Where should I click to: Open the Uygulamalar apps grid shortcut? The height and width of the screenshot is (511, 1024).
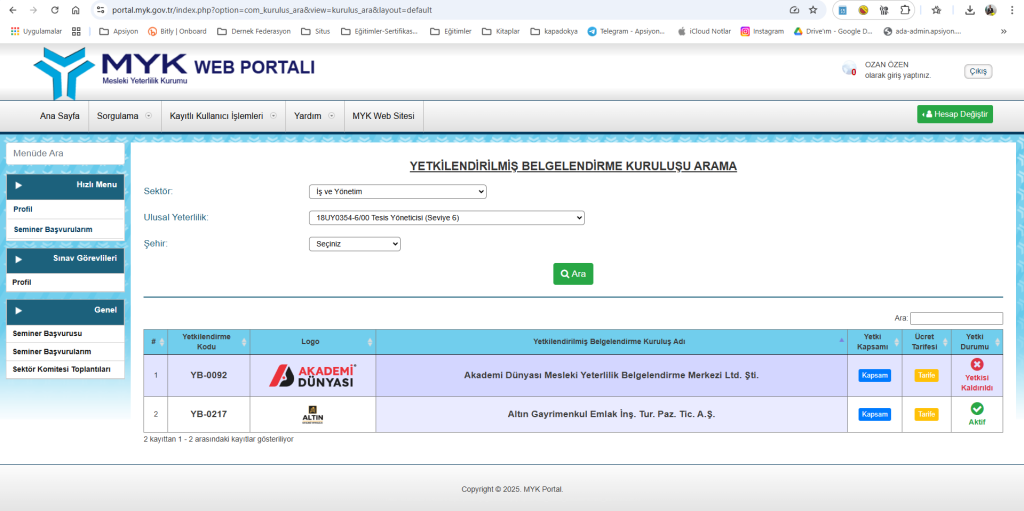click(x=37, y=31)
